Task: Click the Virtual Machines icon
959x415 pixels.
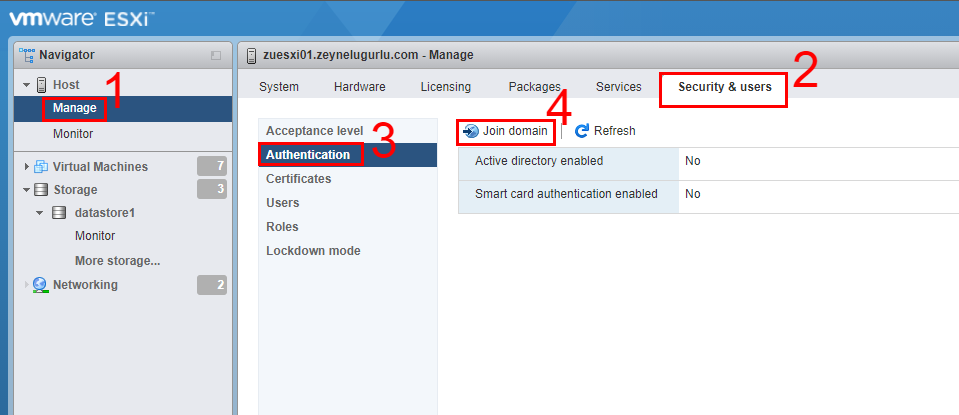Action: pyautogui.click(x=41, y=166)
